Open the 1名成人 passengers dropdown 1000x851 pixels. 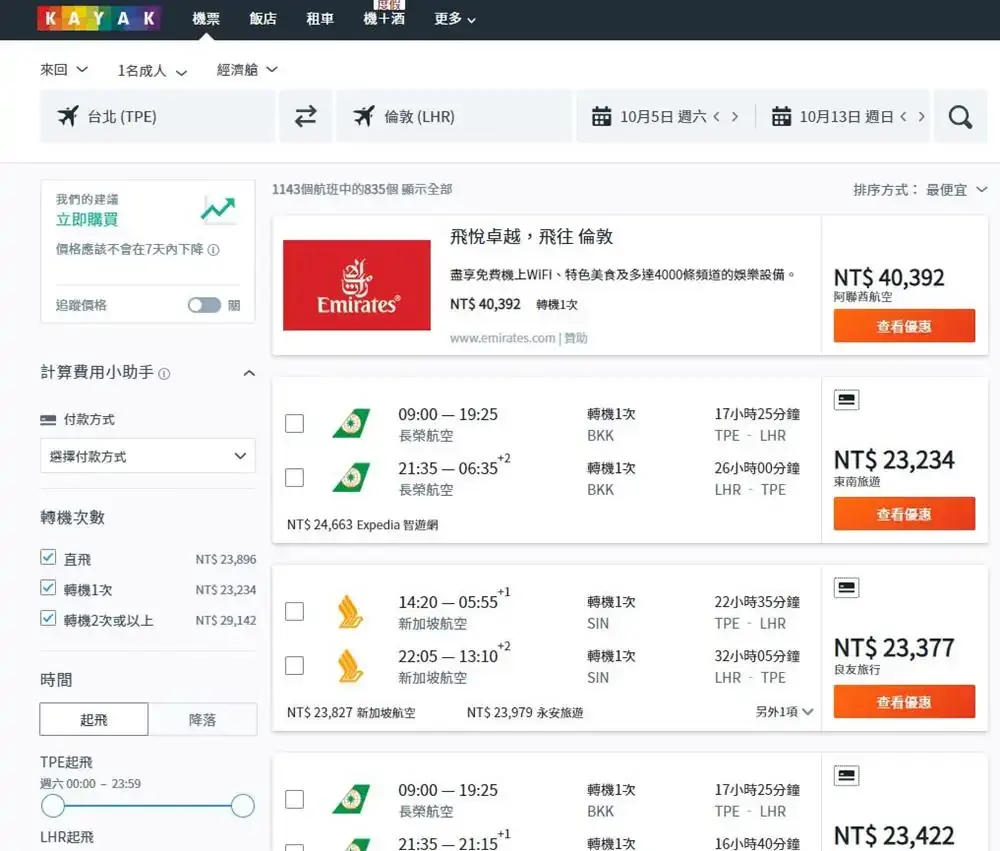click(152, 71)
